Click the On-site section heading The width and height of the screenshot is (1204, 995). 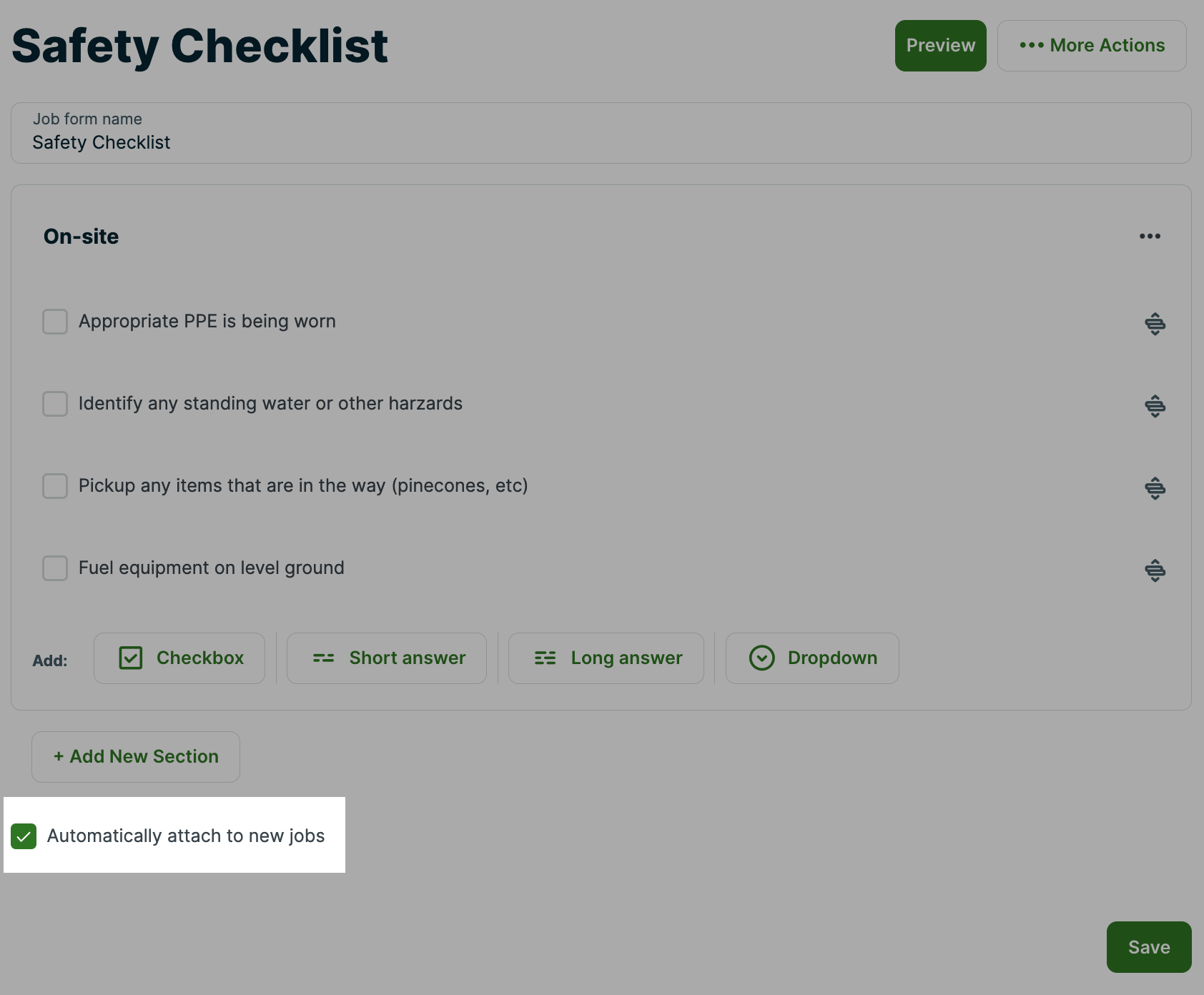click(x=82, y=237)
